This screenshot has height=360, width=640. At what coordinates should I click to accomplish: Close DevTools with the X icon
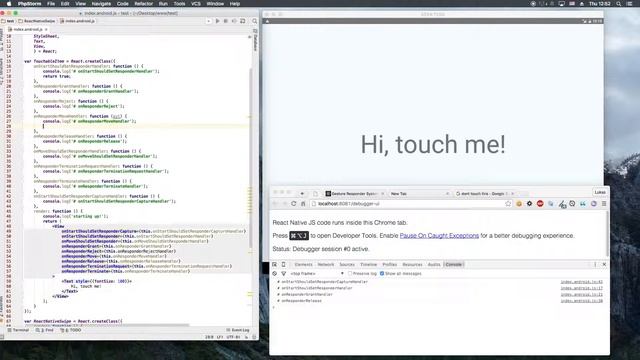604,264
